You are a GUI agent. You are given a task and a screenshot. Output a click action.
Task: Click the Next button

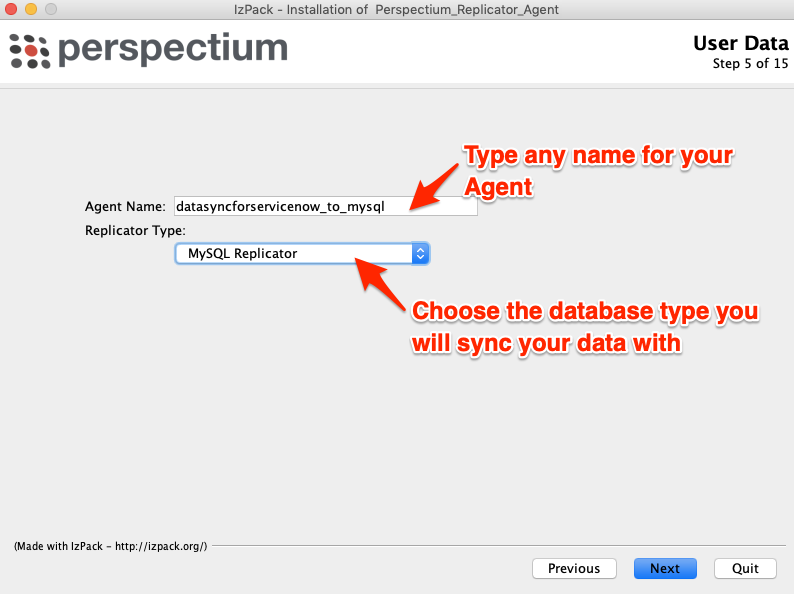(665, 568)
